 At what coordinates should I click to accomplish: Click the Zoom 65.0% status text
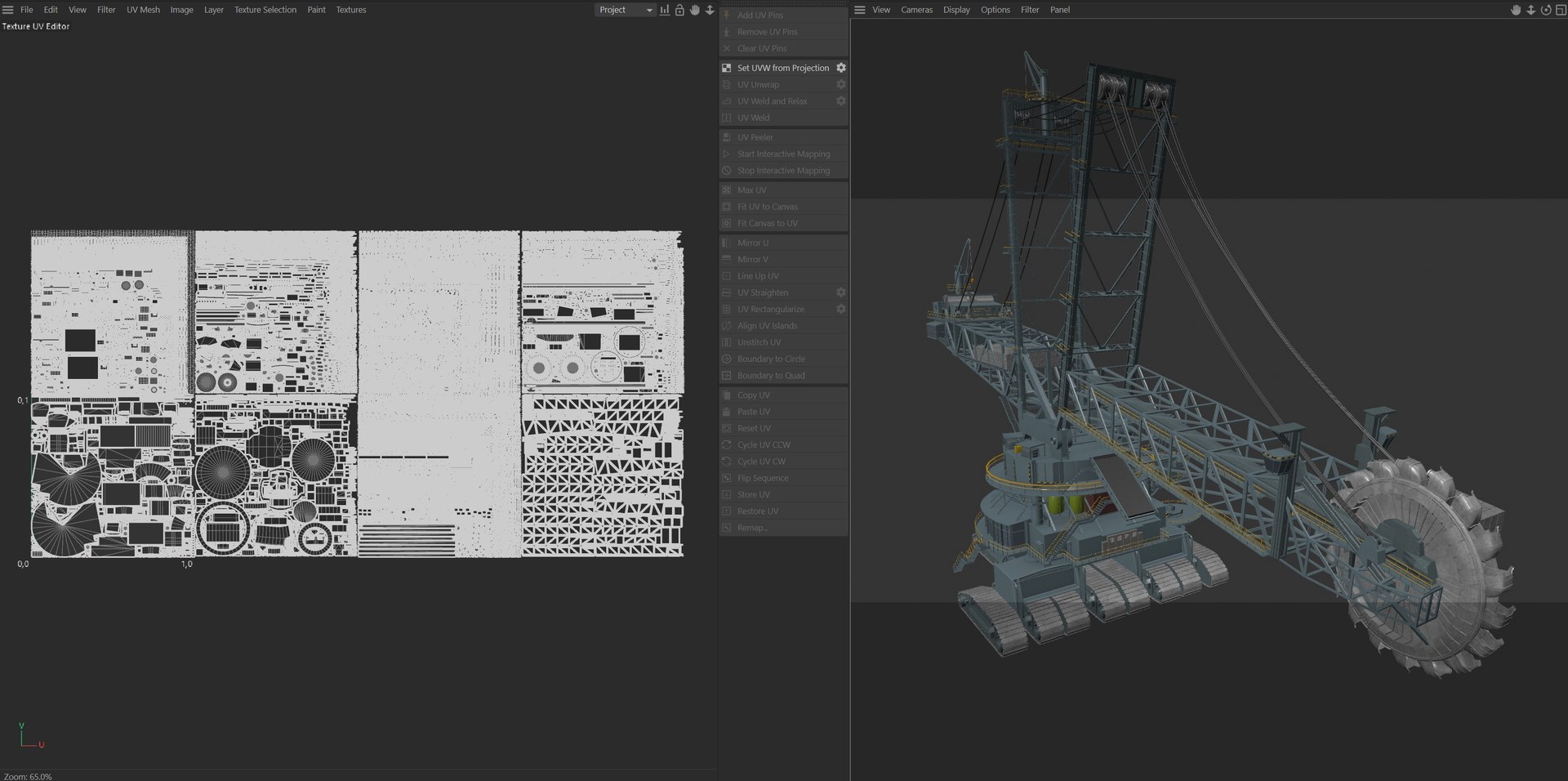(28, 776)
